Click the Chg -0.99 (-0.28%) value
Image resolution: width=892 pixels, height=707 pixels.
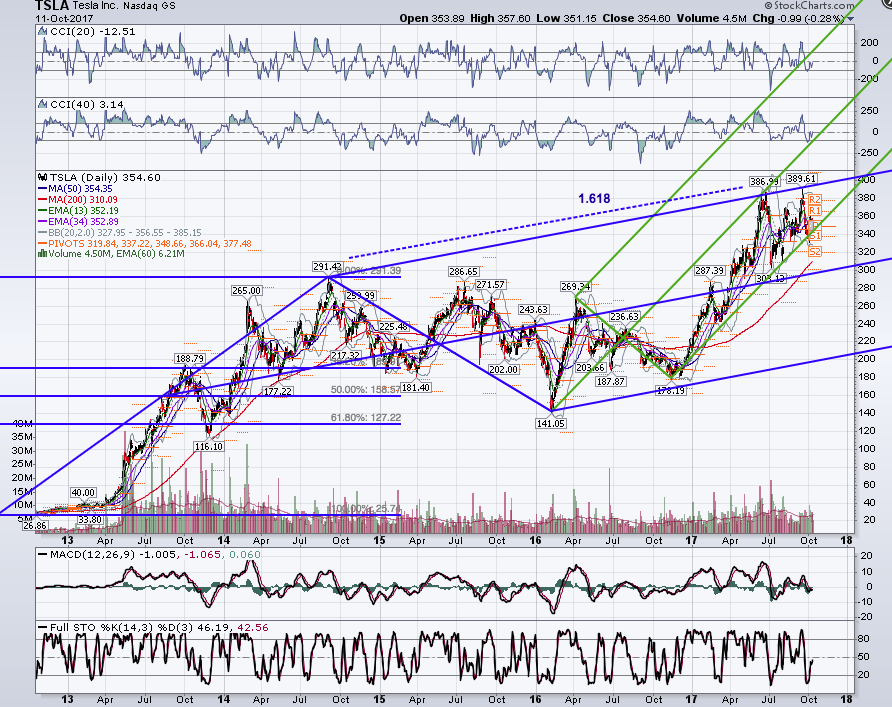(798, 18)
